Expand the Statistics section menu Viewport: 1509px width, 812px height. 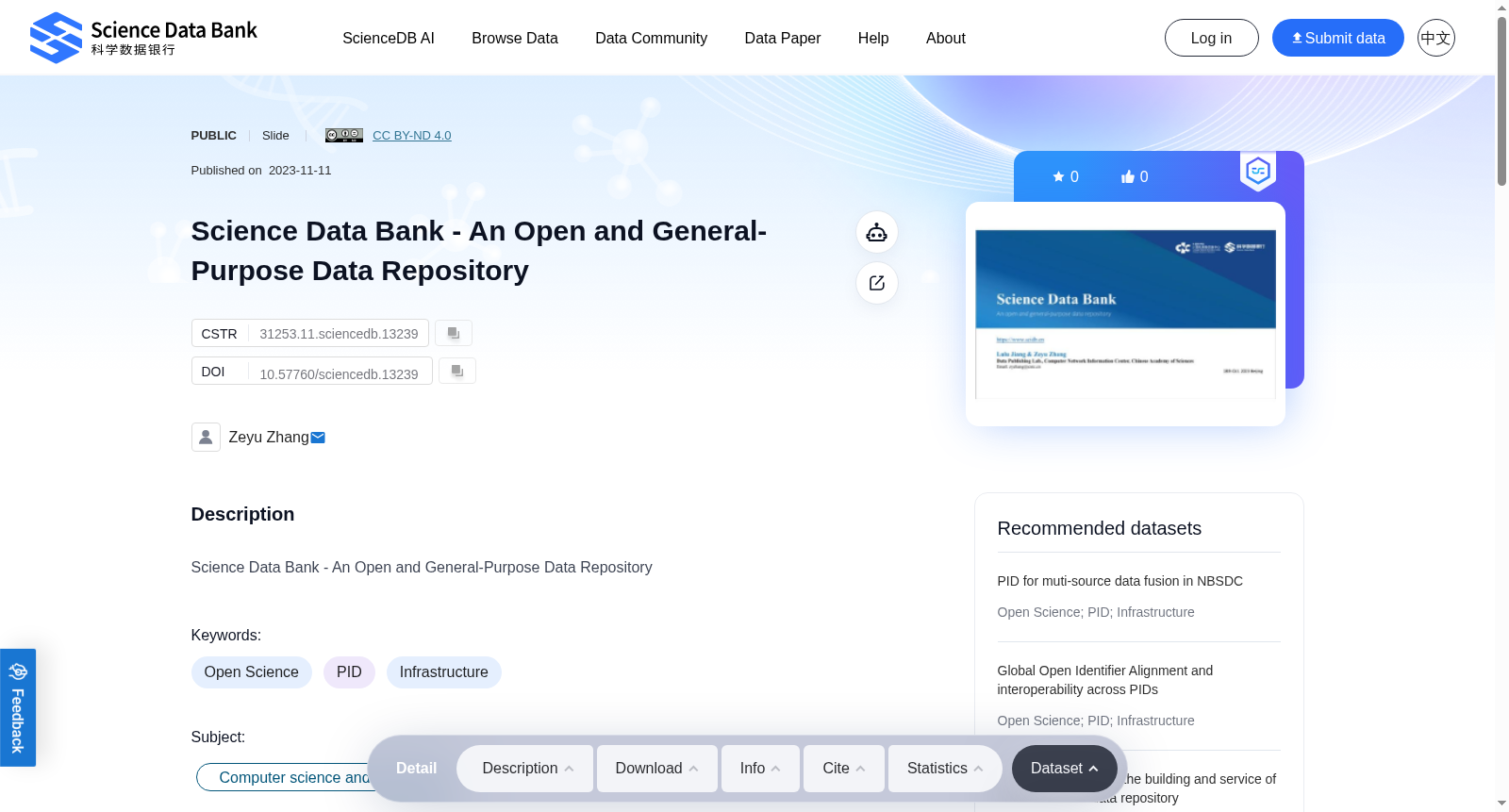tap(945, 769)
